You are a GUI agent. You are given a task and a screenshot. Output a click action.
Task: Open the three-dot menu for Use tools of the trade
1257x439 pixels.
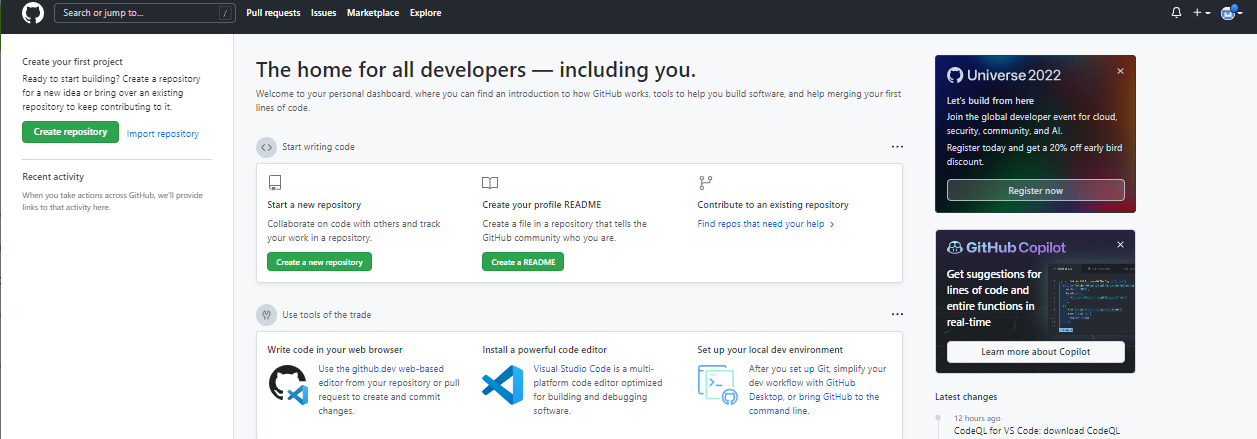pyautogui.click(x=897, y=314)
